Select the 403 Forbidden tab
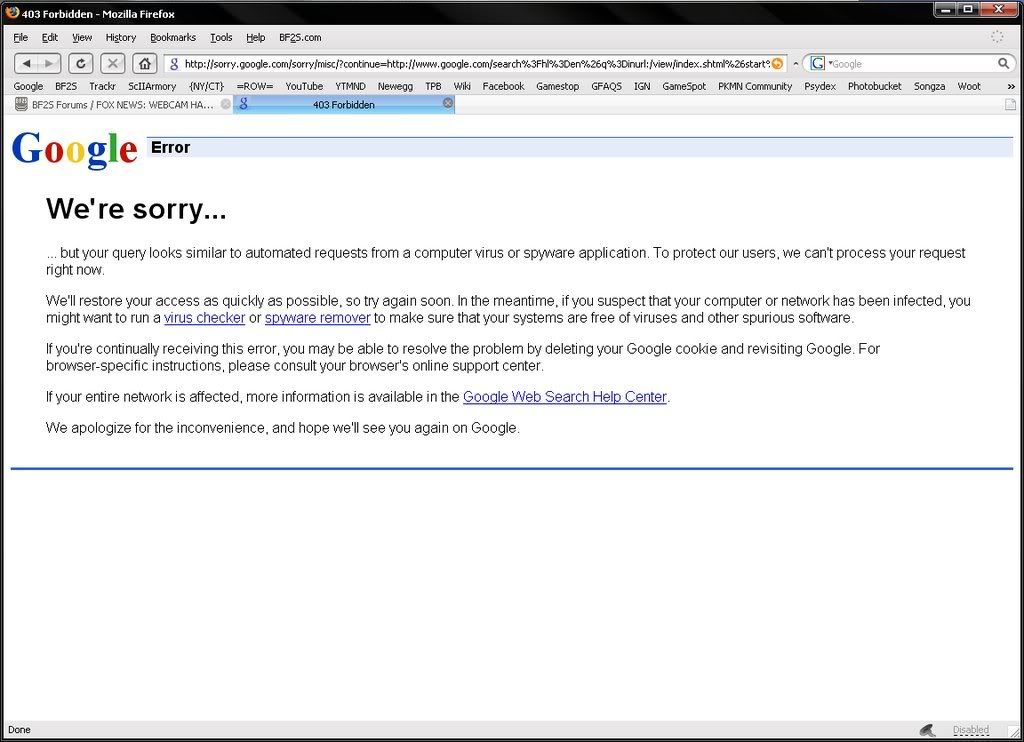 point(344,105)
